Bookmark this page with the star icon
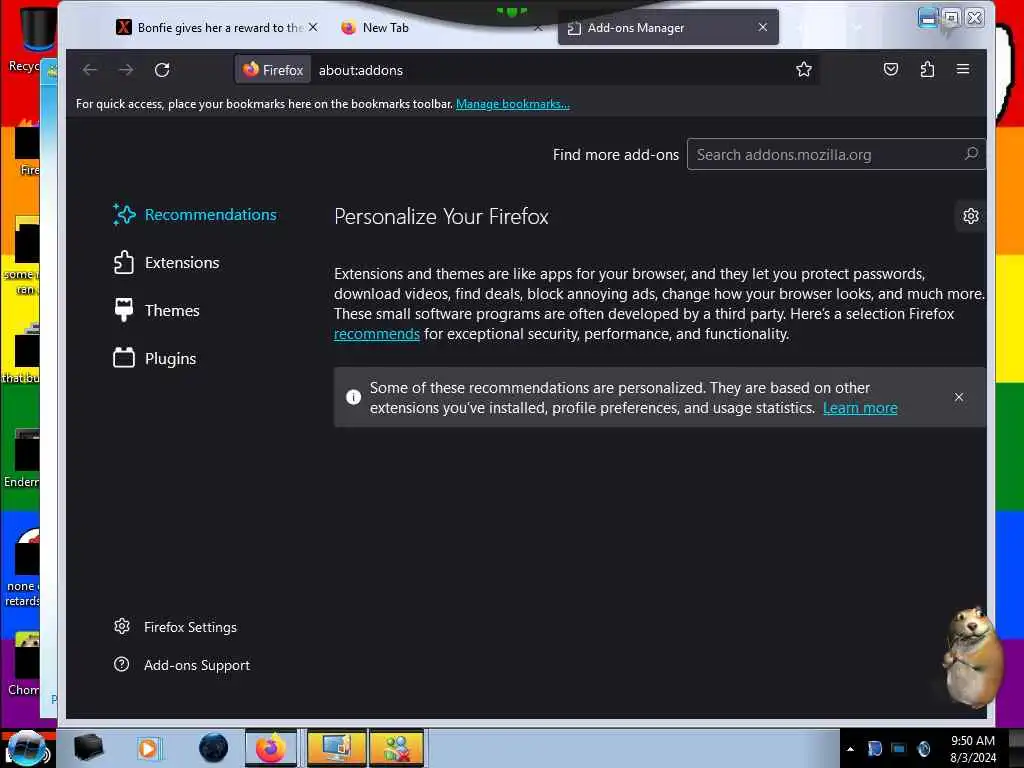The height and width of the screenshot is (768, 1024). click(x=804, y=69)
